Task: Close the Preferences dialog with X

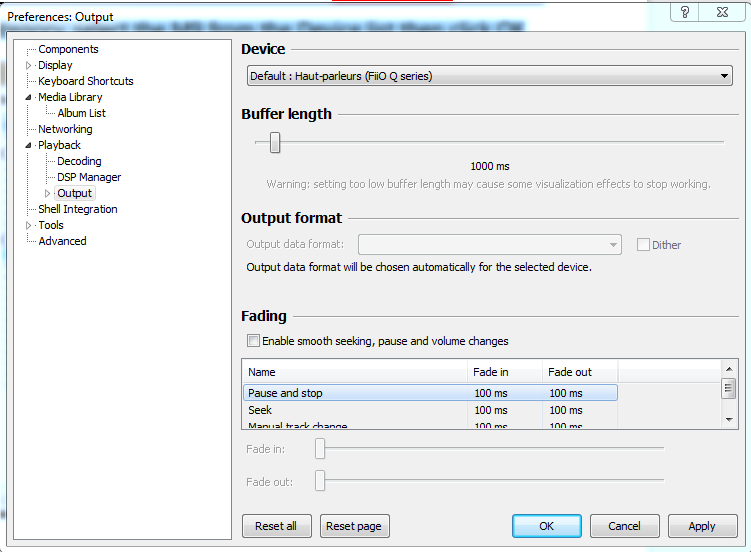Action: tap(722, 12)
